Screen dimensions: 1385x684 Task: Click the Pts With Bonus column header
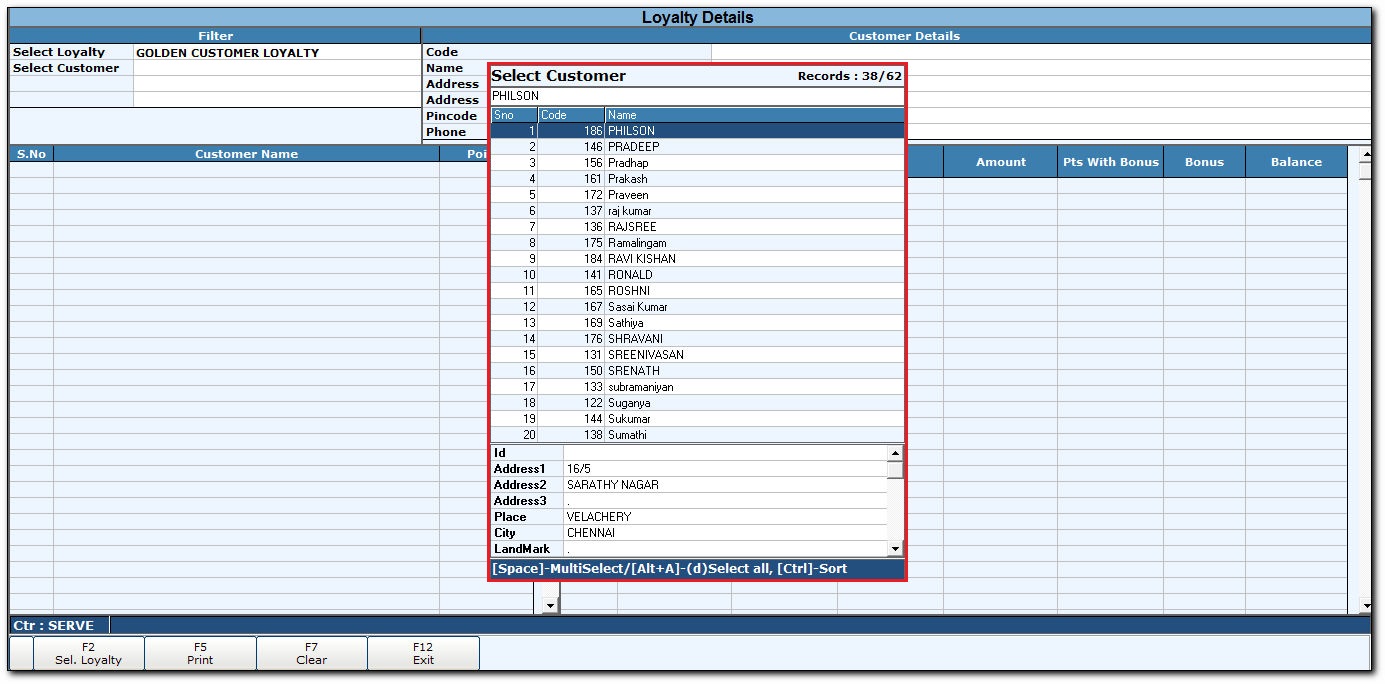point(1111,162)
